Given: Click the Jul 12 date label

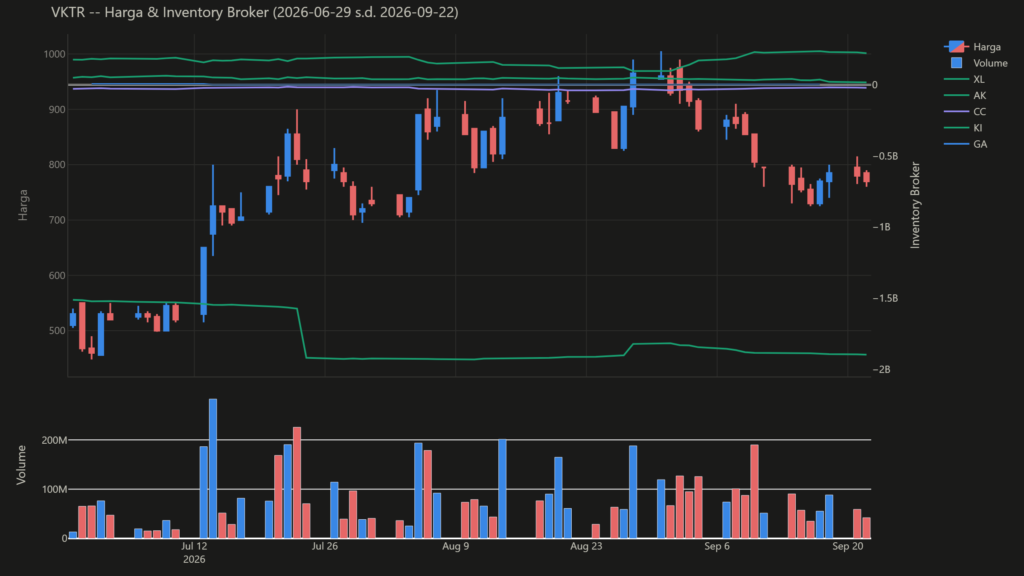Looking at the screenshot, I should tap(194, 547).
